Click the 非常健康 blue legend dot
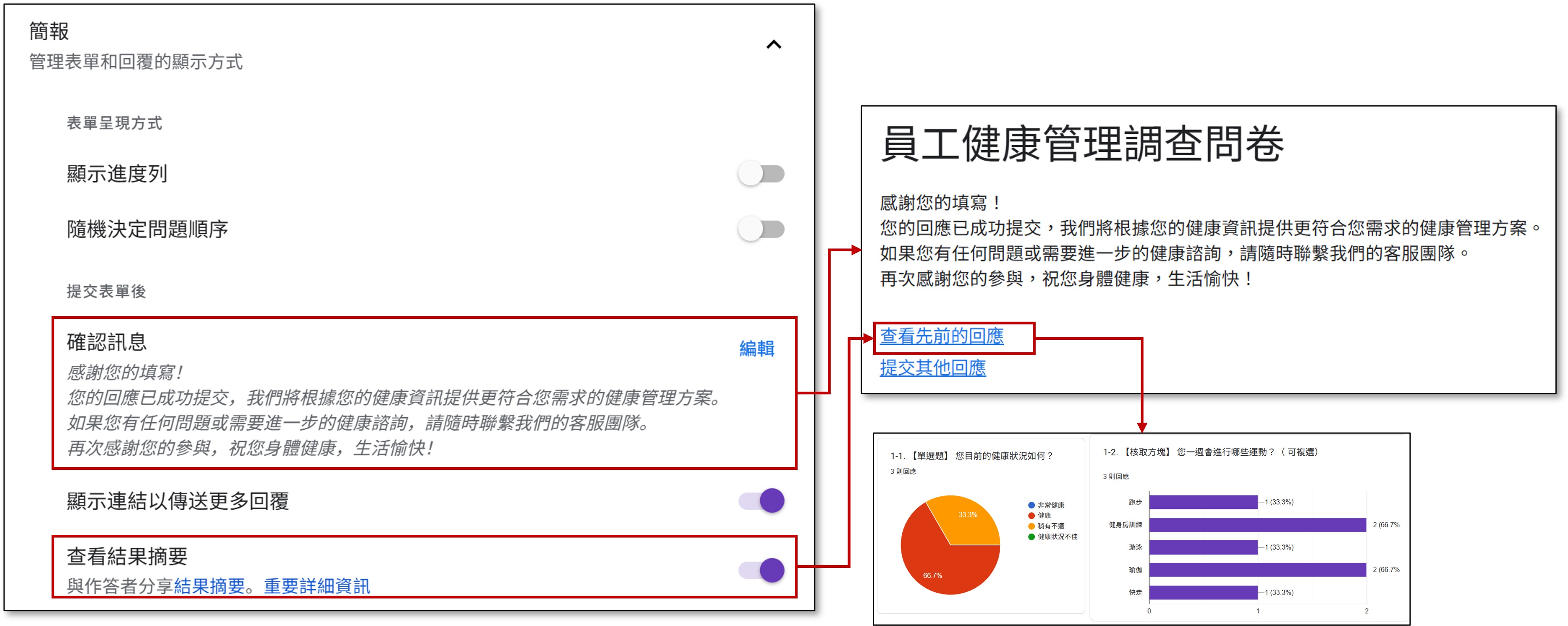Image resolution: width=1568 pixels, height=626 pixels. 1031,505
